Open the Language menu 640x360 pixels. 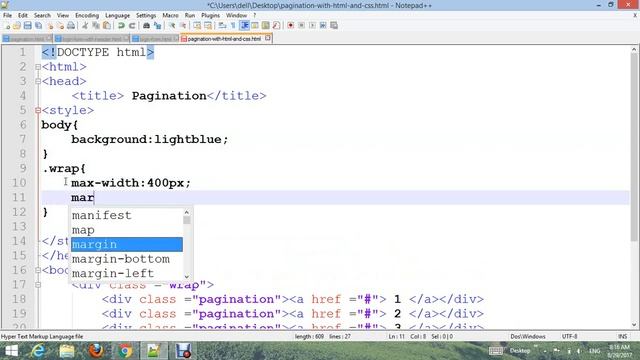[117, 15]
